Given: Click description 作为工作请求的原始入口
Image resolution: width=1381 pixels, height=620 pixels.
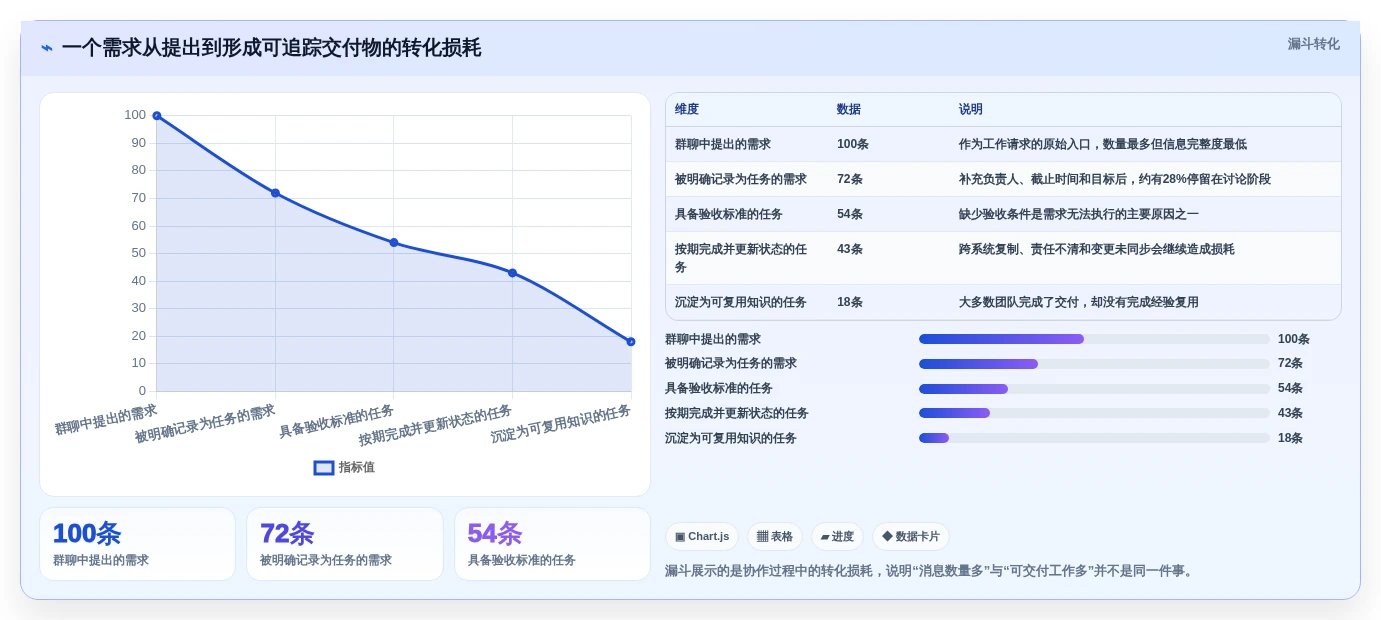Looking at the screenshot, I should tap(1103, 144).
